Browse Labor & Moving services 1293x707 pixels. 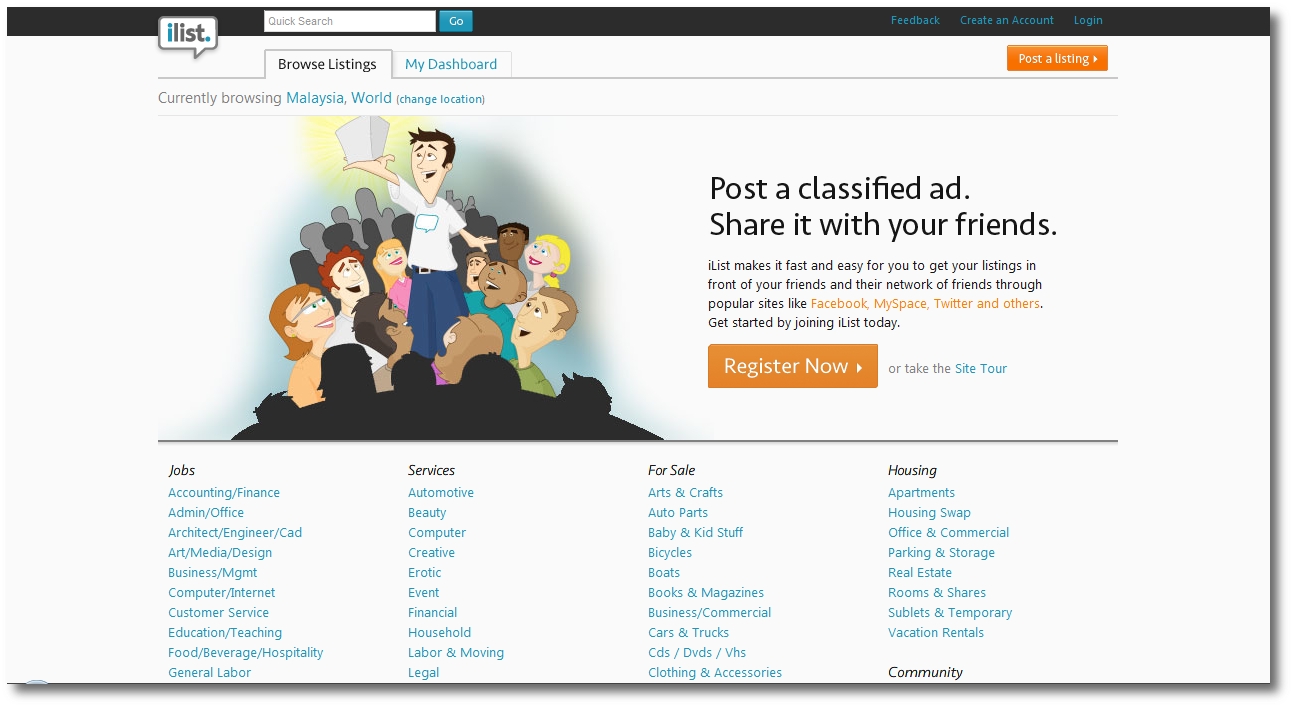[456, 653]
